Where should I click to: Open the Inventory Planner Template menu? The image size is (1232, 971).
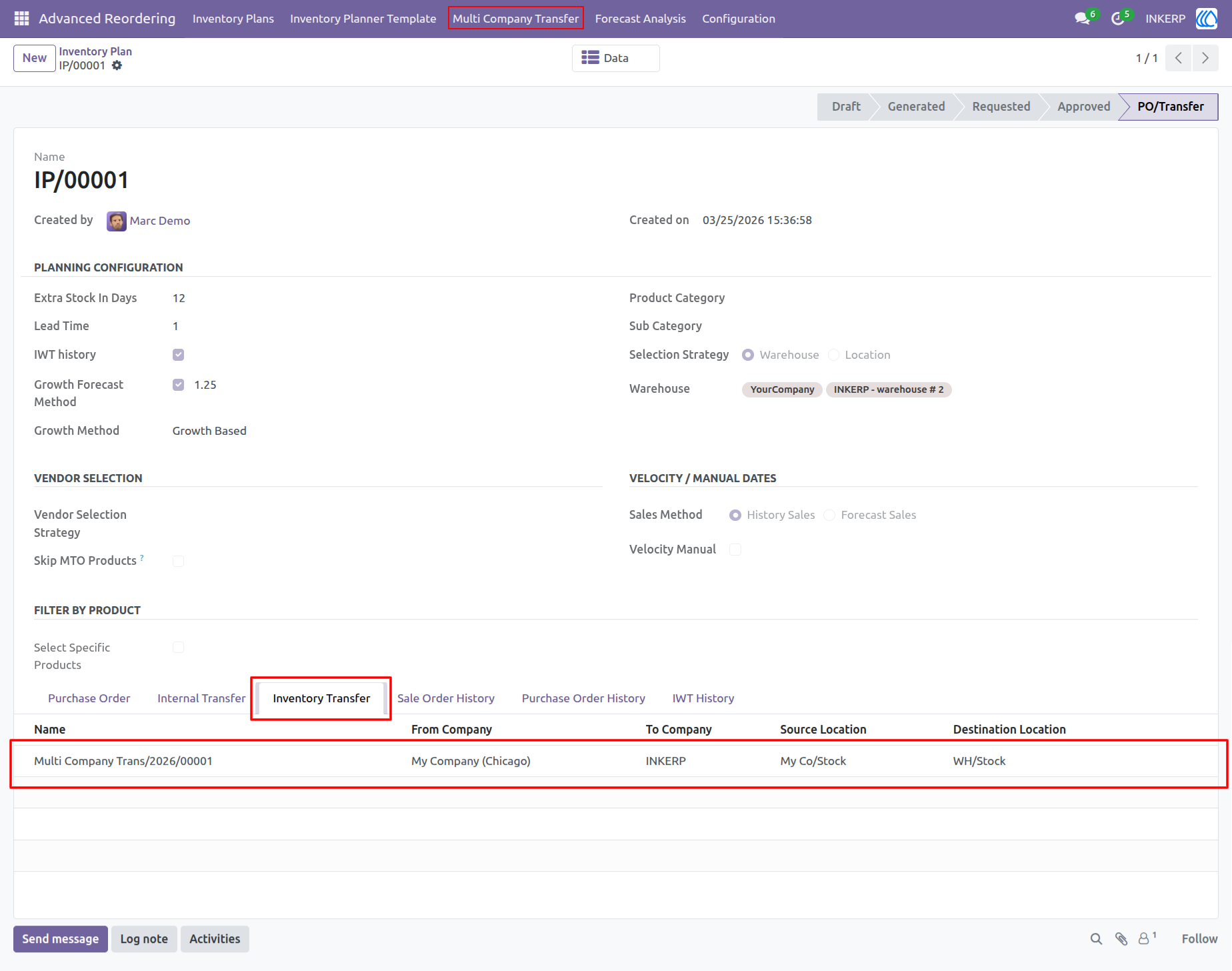point(363,19)
